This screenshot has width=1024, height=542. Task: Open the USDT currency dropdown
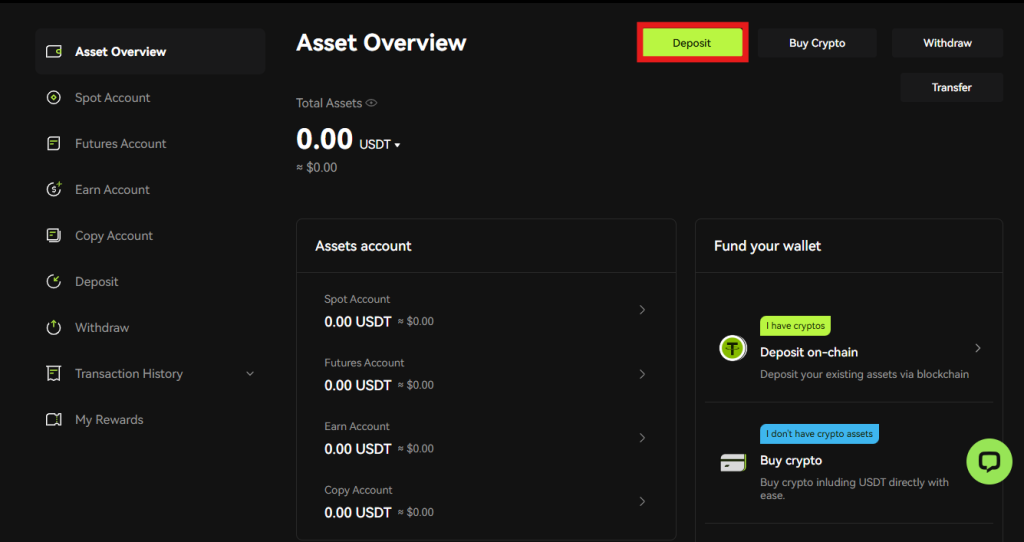(x=379, y=144)
